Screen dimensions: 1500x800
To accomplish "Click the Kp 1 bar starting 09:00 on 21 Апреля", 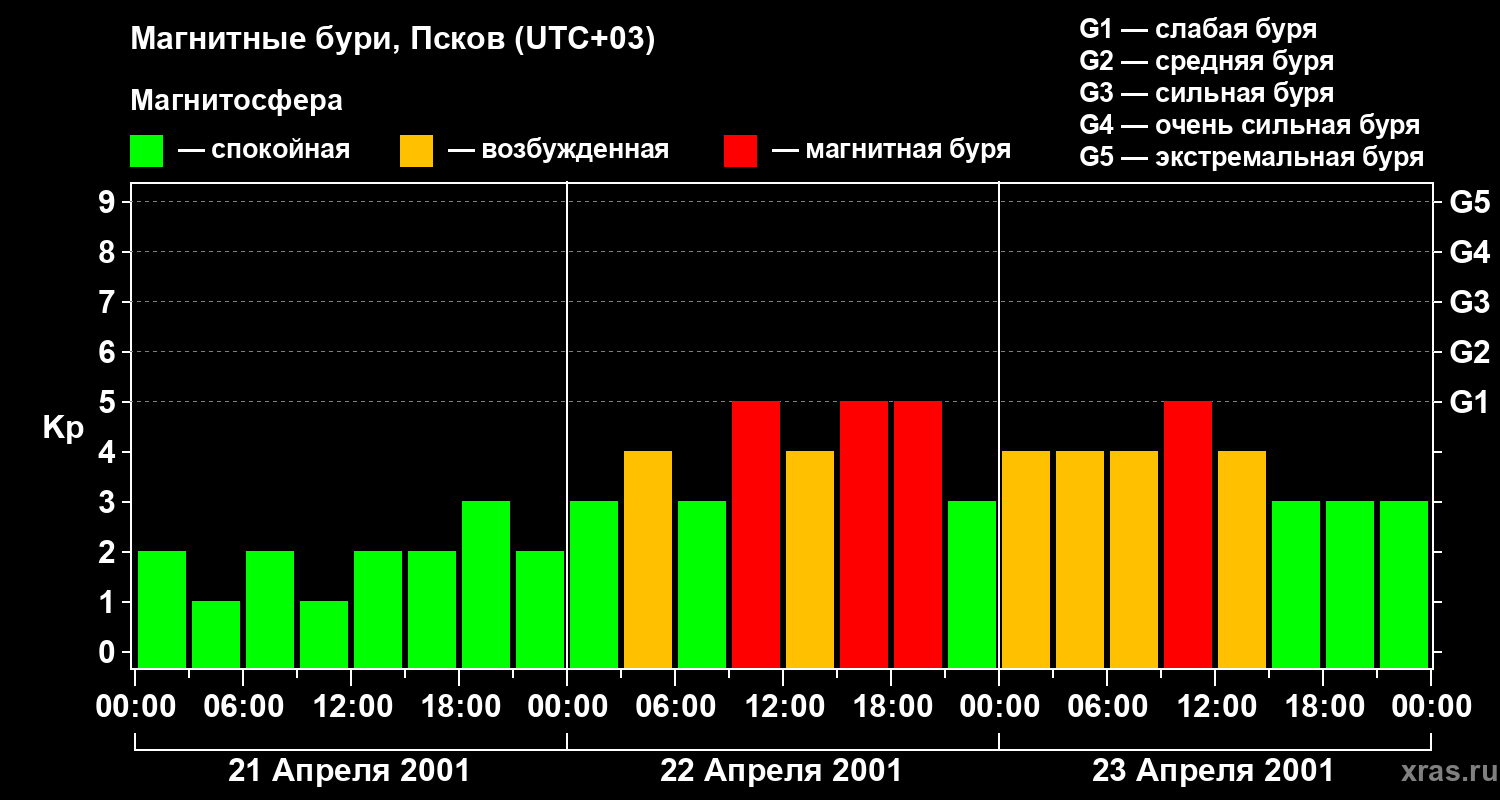I will tap(324, 634).
